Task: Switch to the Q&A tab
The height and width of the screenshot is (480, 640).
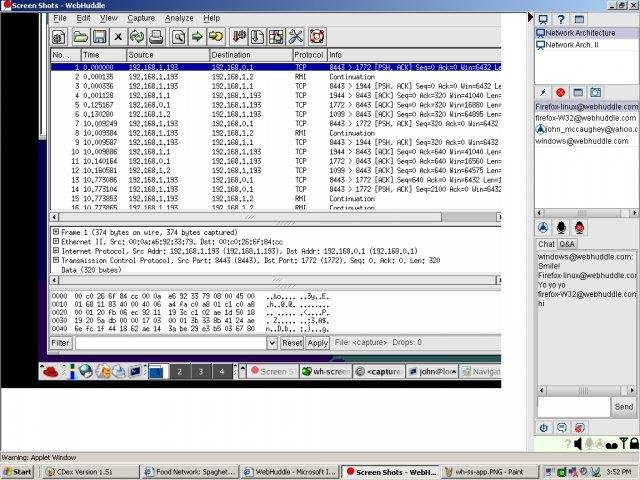Action: (567, 244)
